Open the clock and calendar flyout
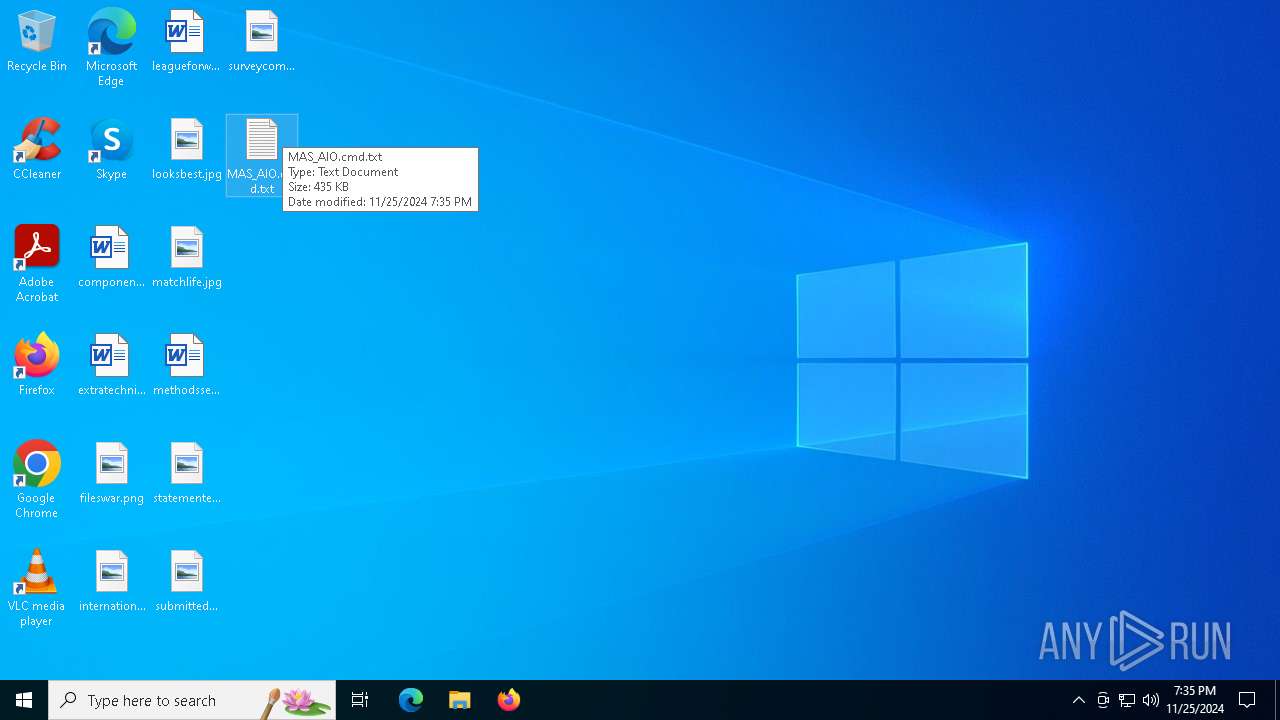 click(1195, 700)
